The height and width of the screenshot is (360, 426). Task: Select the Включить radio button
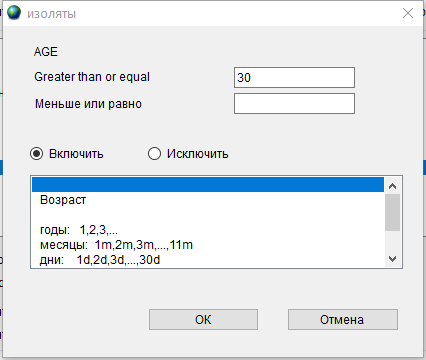tap(37, 154)
